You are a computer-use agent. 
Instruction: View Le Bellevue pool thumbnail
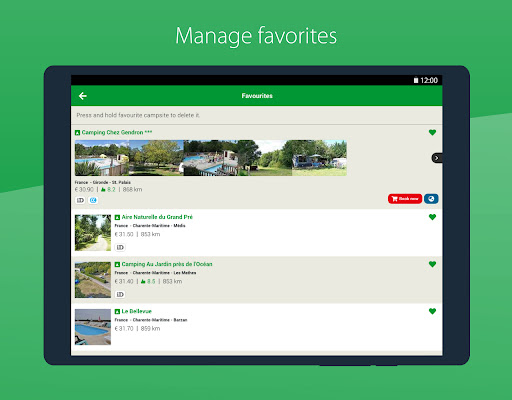click(x=93, y=327)
